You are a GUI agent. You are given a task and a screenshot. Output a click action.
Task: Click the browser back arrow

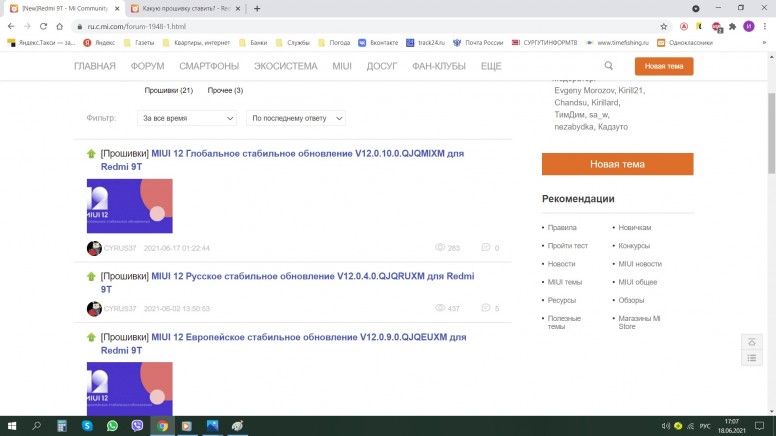pos(11,26)
